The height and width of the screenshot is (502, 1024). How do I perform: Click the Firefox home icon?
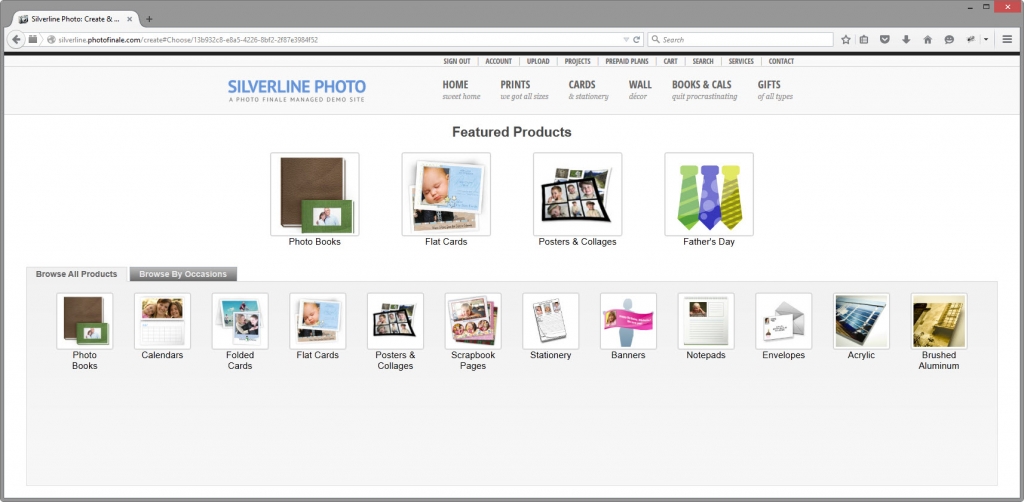click(x=927, y=40)
